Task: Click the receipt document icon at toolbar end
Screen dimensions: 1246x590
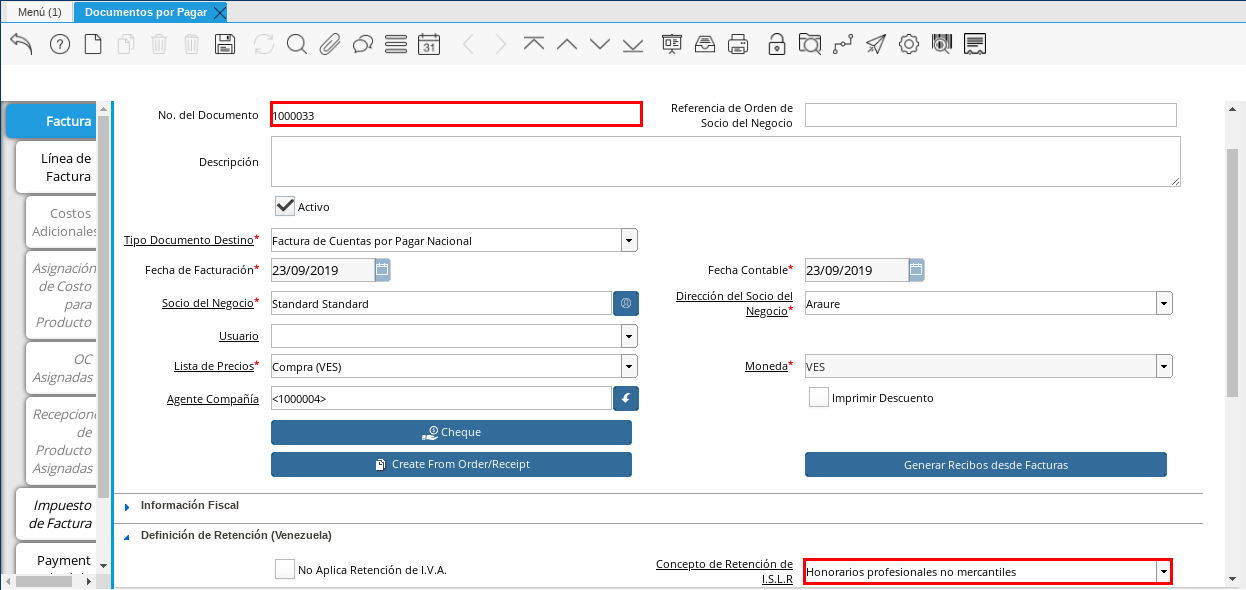Action: pos(976,44)
